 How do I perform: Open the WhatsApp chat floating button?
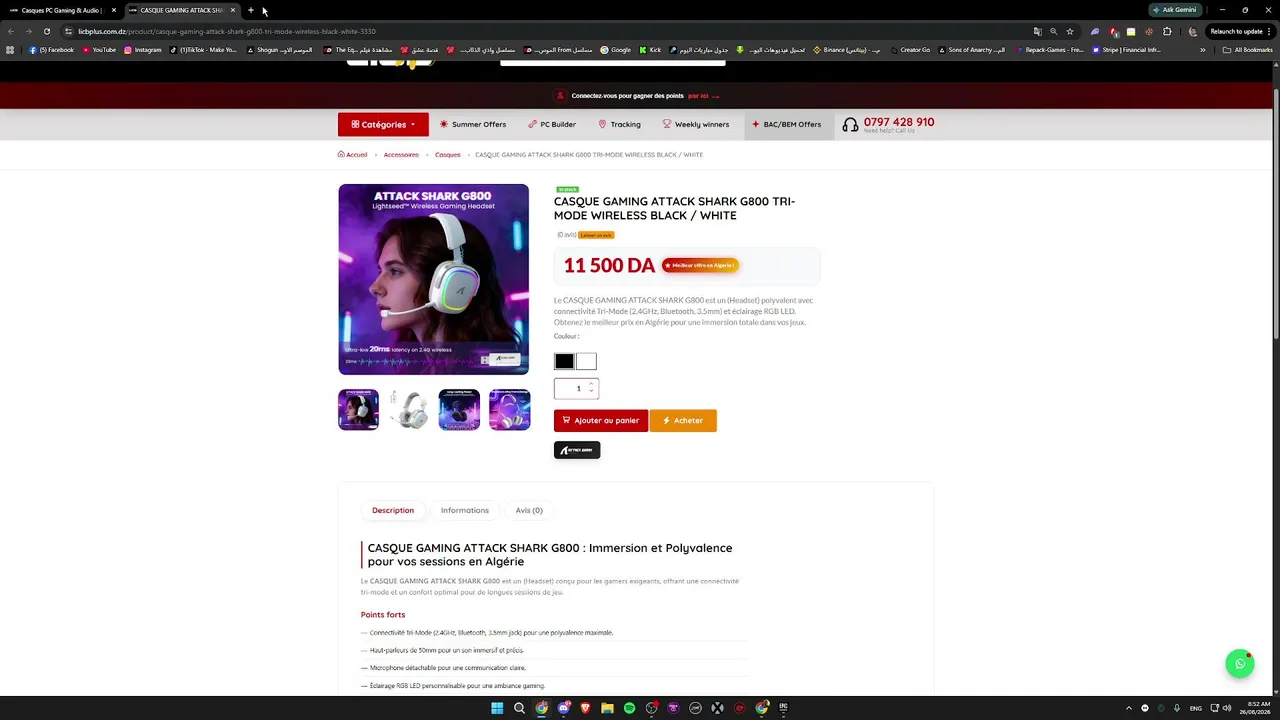click(1240, 664)
